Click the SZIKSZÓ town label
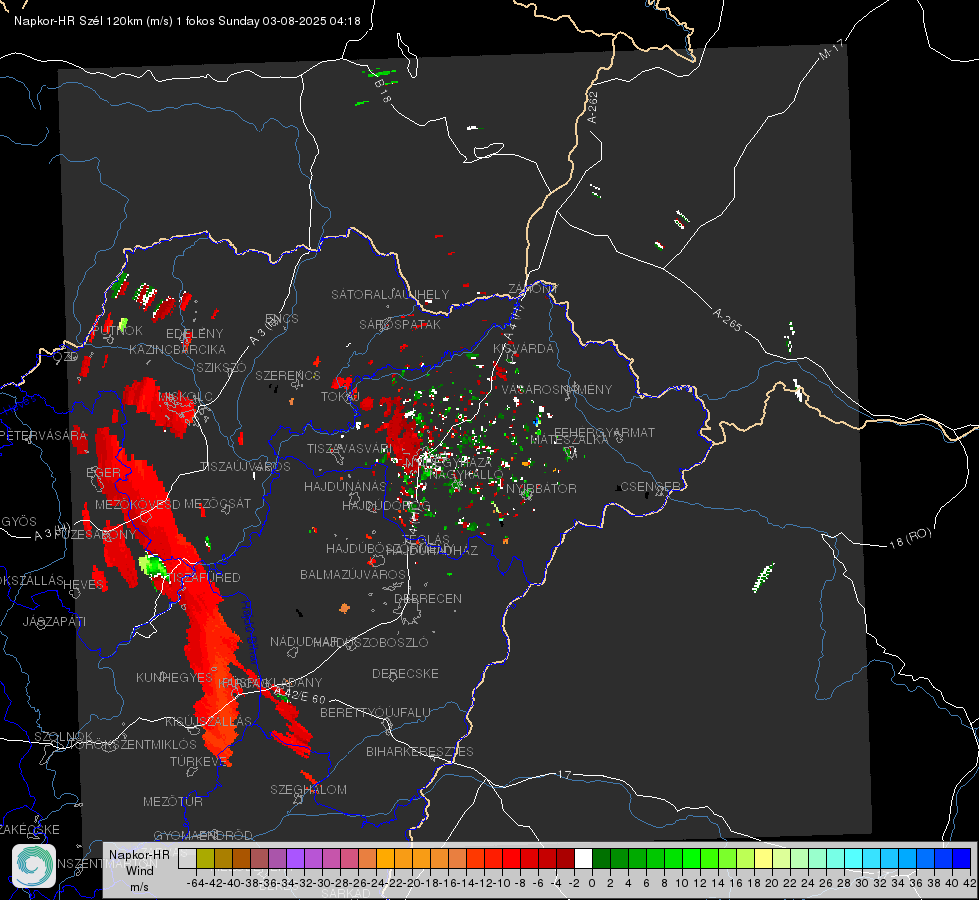 pyautogui.click(x=221, y=367)
